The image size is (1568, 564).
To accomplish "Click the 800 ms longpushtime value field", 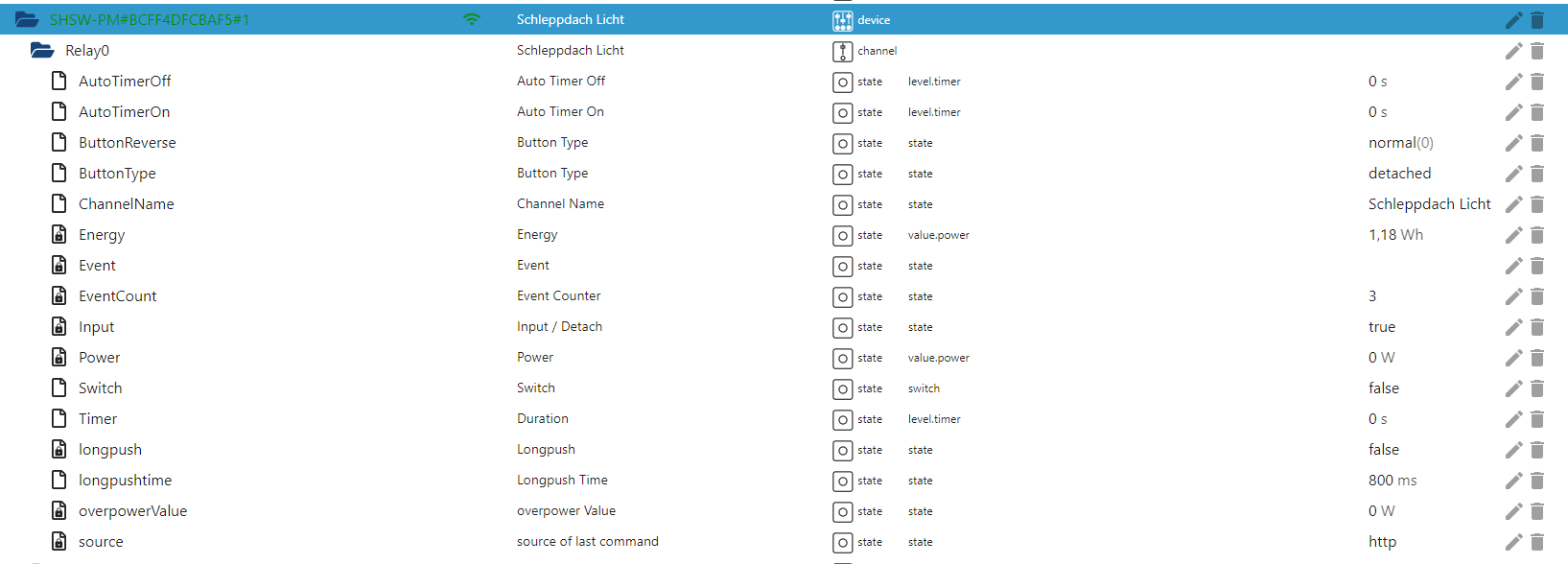I will coord(1392,481).
